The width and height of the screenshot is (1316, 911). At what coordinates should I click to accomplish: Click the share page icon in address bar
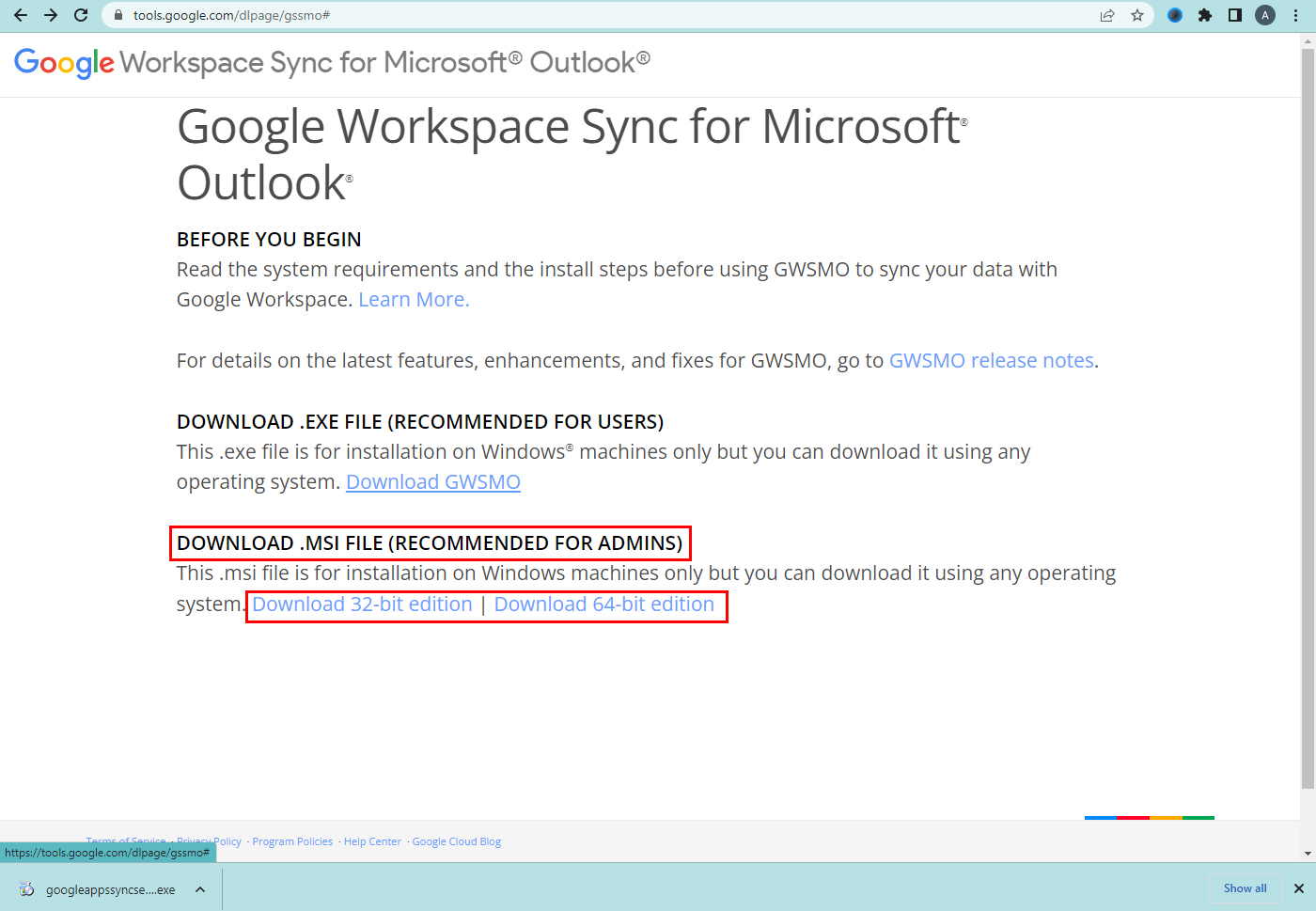click(x=1107, y=15)
